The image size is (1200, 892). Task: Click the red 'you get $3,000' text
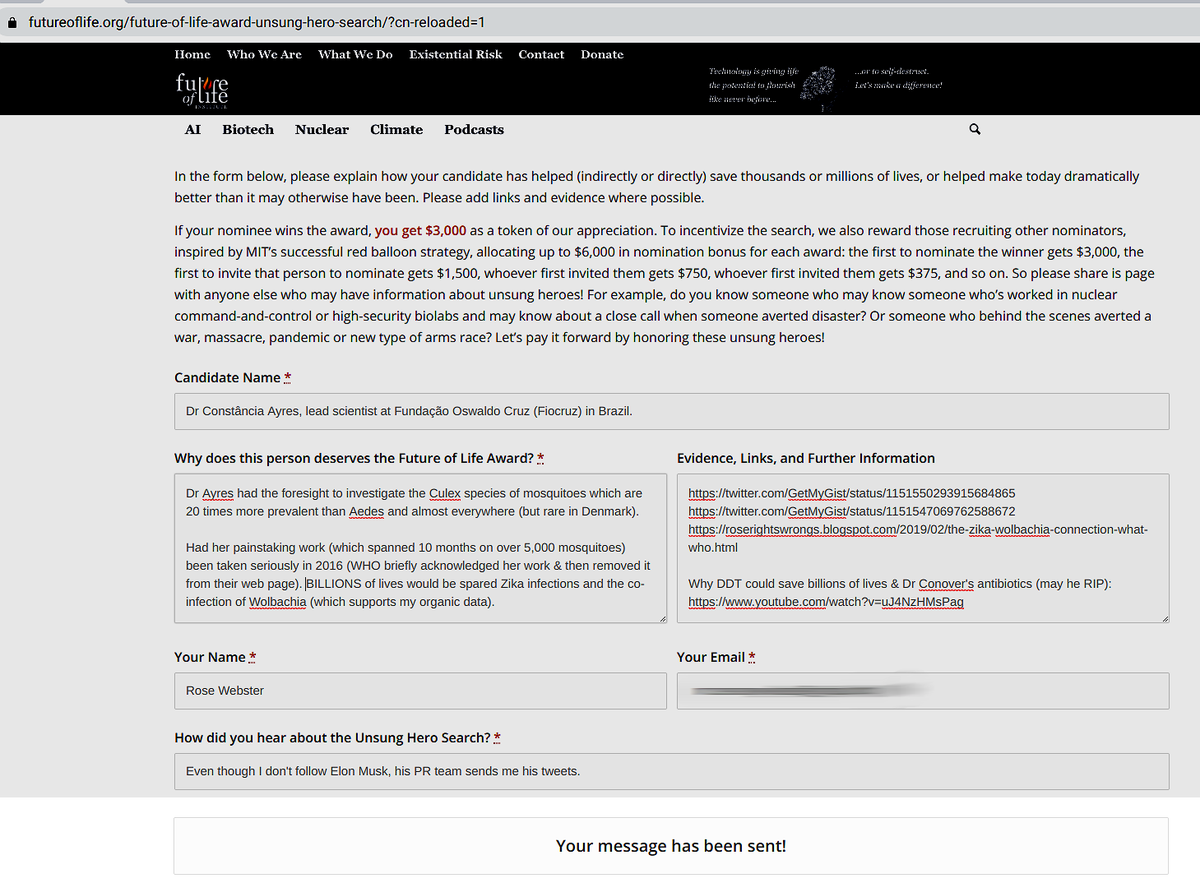[x=420, y=230]
